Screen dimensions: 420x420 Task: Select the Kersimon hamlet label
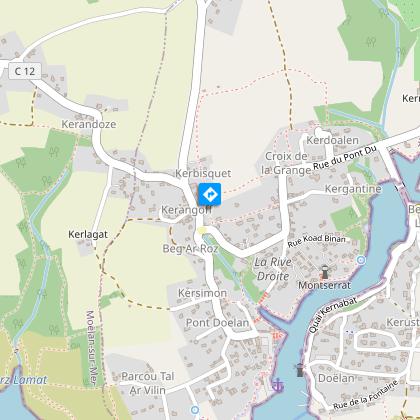[x=202, y=293]
